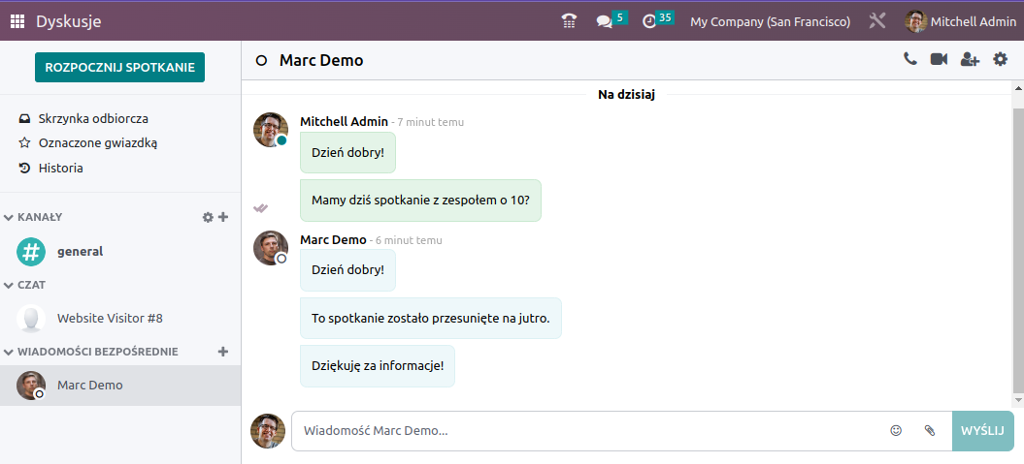Click Mitchell Admin avatar in top bar
The image size is (1024, 464).
[x=916, y=22]
